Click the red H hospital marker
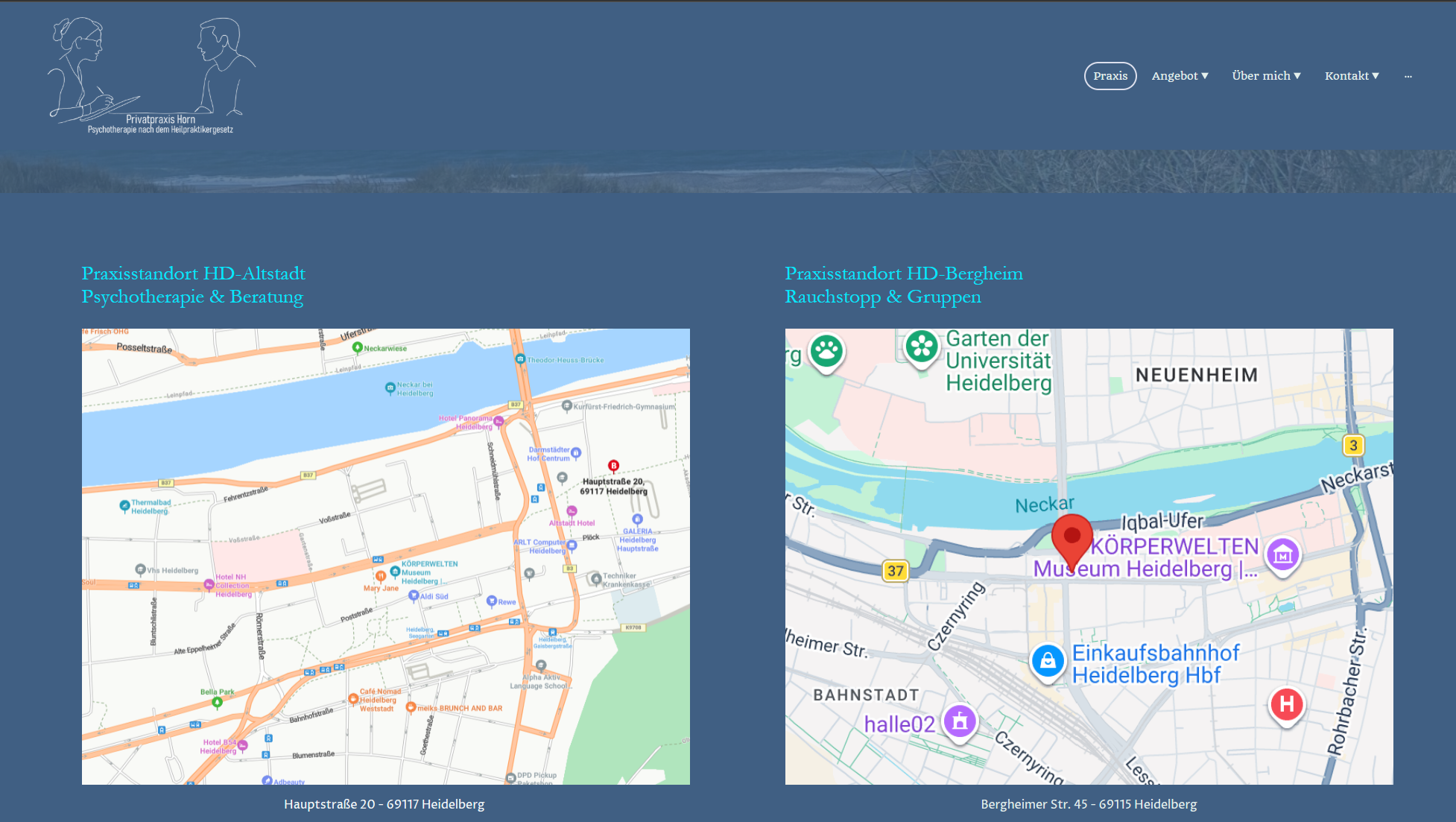 (1286, 704)
